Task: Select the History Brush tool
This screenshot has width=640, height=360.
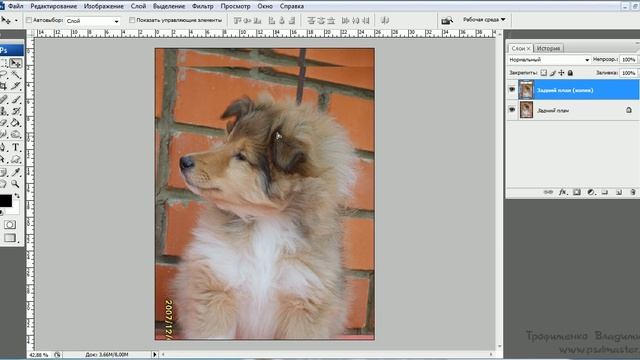Action: pos(16,111)
